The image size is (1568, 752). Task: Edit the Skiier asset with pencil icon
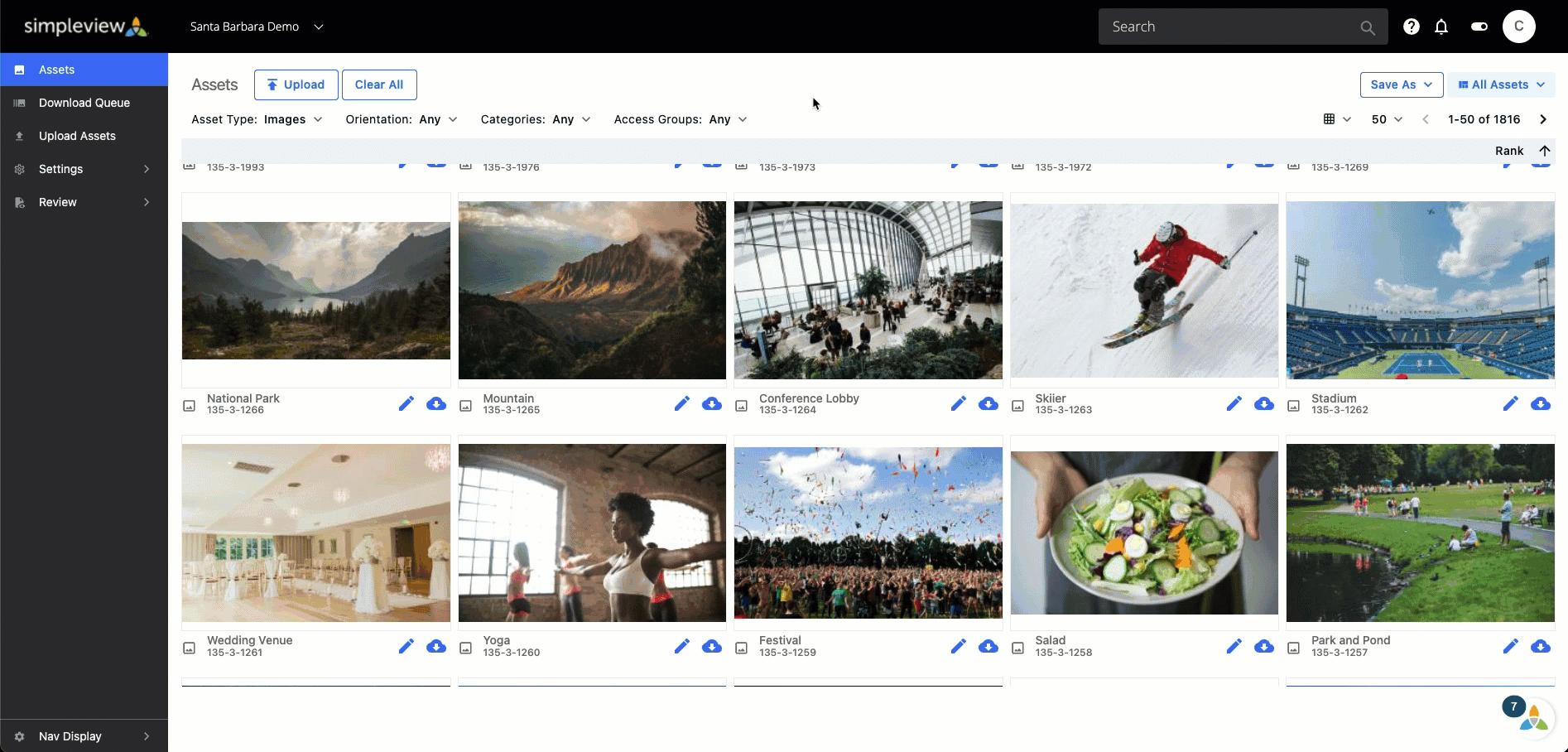[1234, 403]
